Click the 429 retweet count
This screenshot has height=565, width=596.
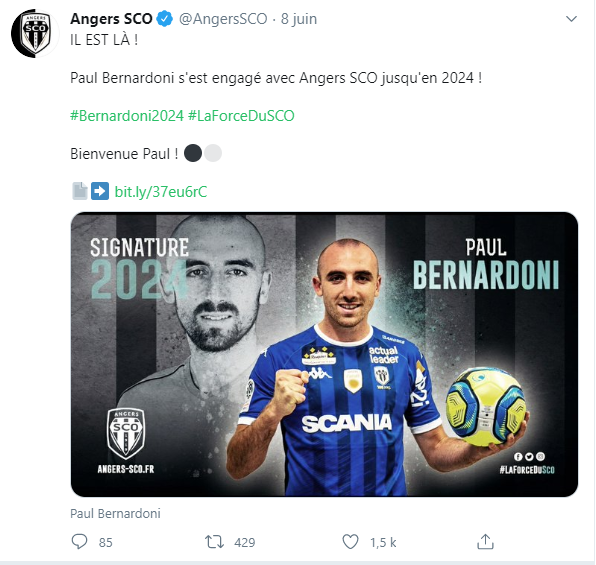245,543
